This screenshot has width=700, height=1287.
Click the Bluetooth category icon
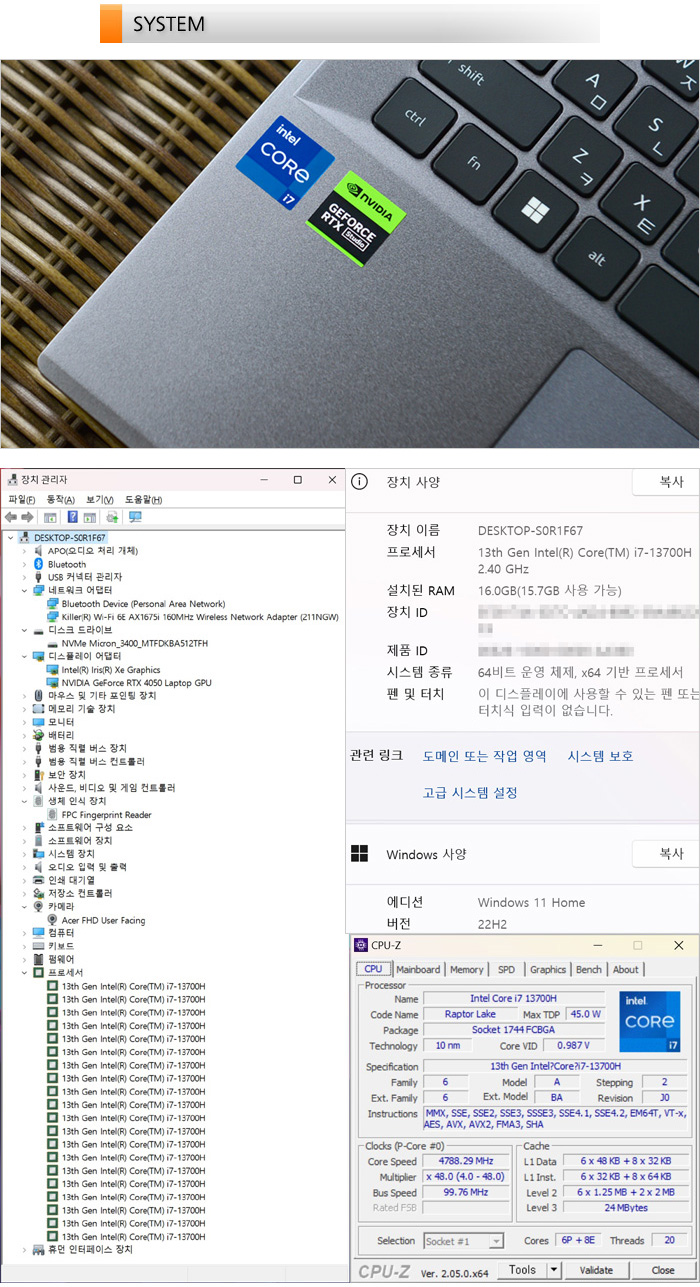click(x=39, y=564)
